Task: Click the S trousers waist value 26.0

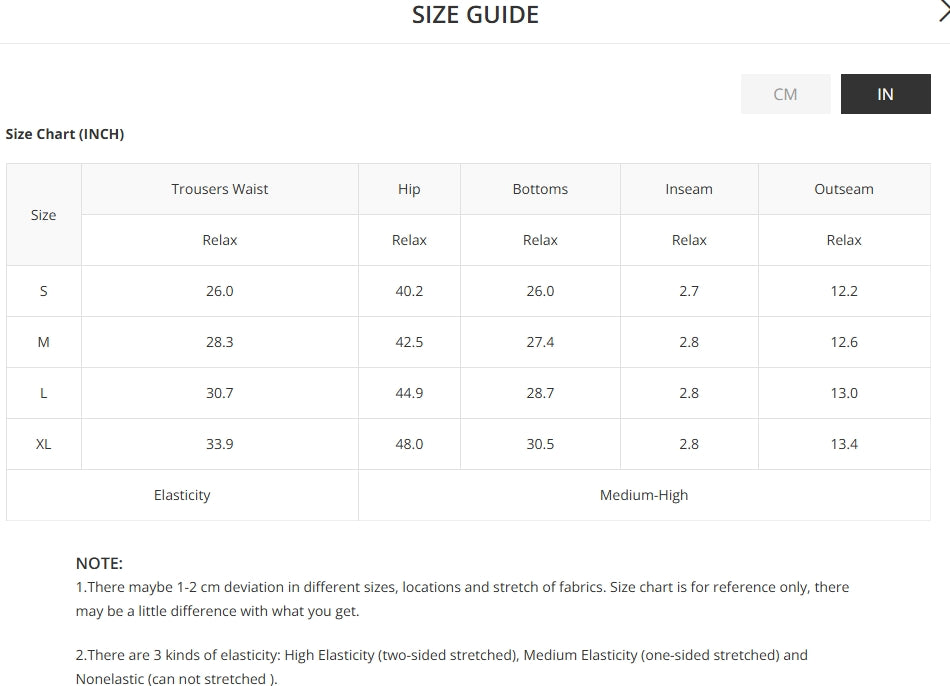Action: pos(219,291)
